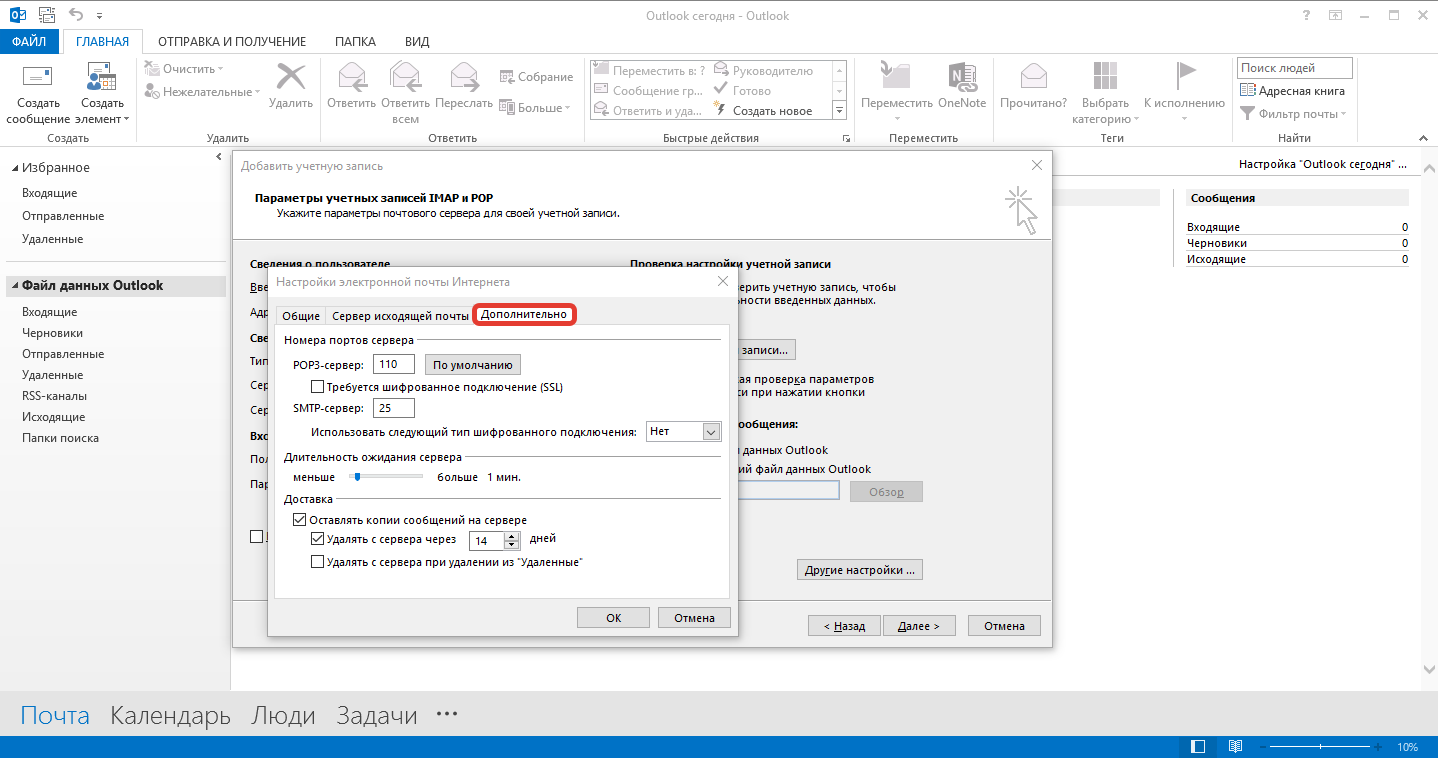This screenshot has height=758, width=1438.
Task: Click the Reply (Ответить) icon
Action: tap(350, 77)
